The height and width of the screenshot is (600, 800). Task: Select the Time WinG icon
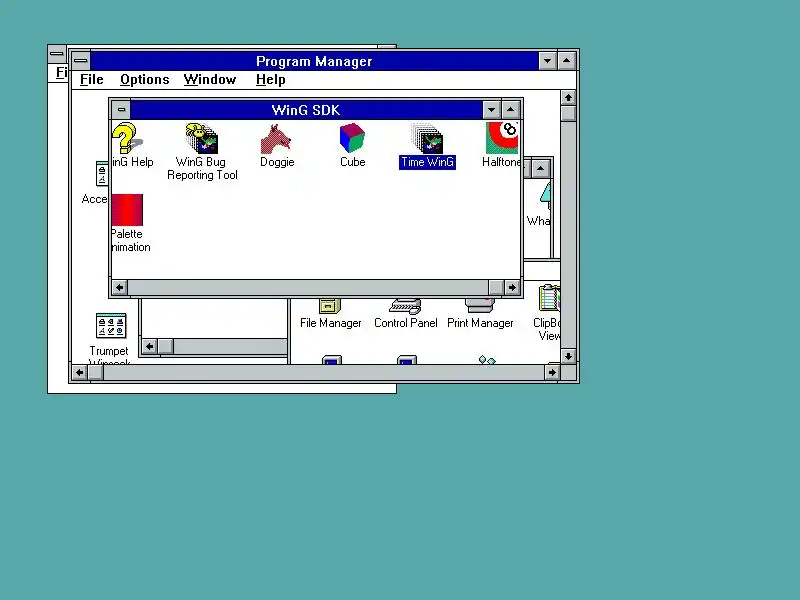tap(427, 138)
